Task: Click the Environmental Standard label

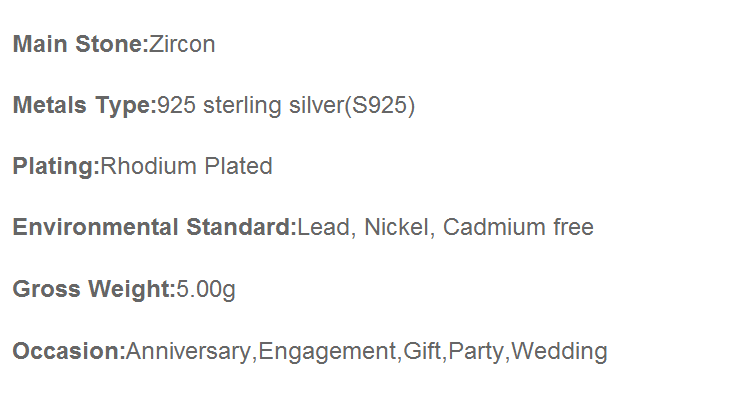Action: click(155, 227)
